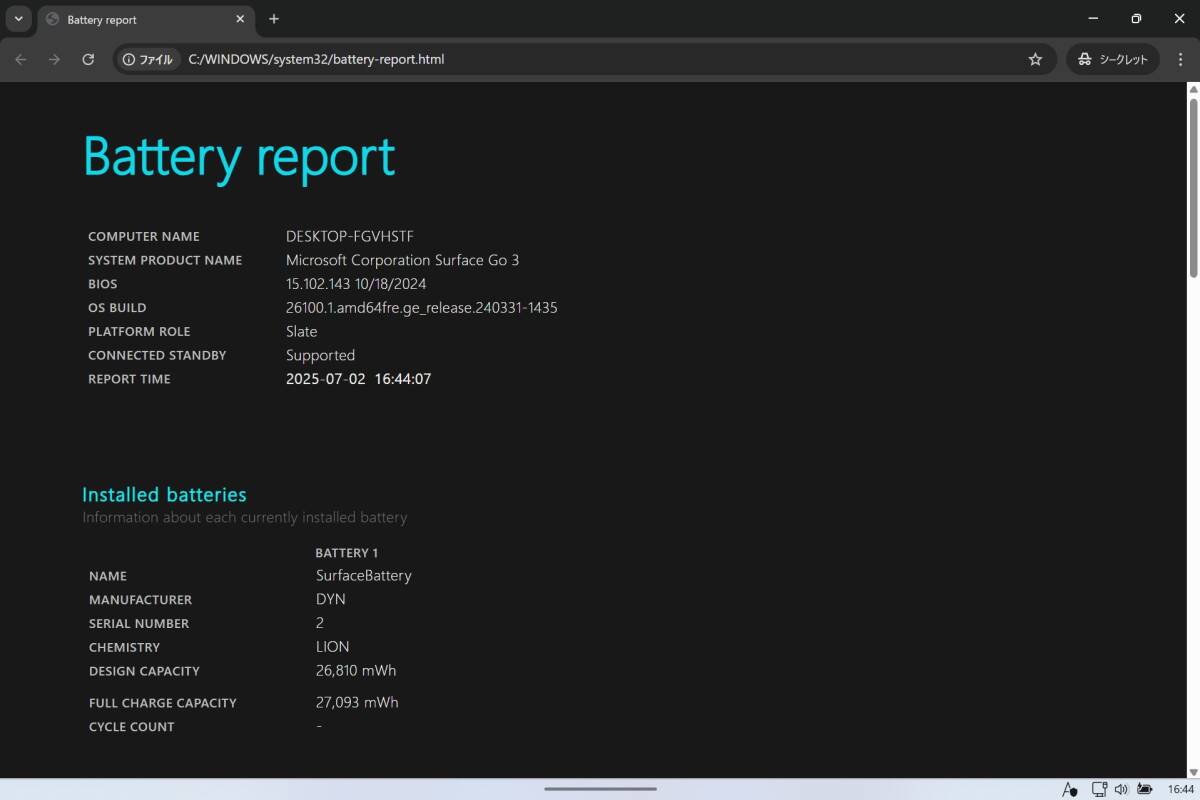Select the Battery report browser tab
The height and width of the screenshot is (800, 1200).
click(146, 19)
